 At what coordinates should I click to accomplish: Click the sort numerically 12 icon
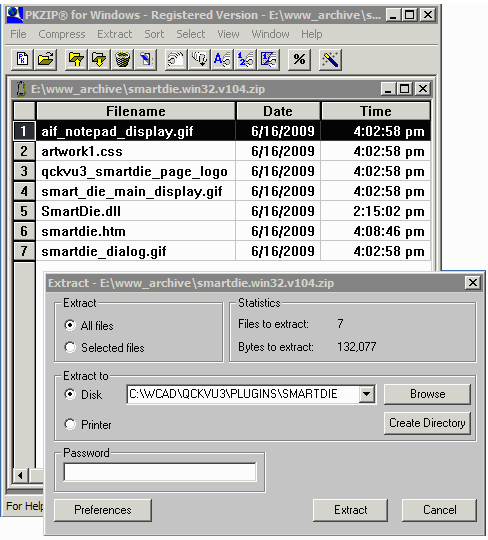(245, 60)
